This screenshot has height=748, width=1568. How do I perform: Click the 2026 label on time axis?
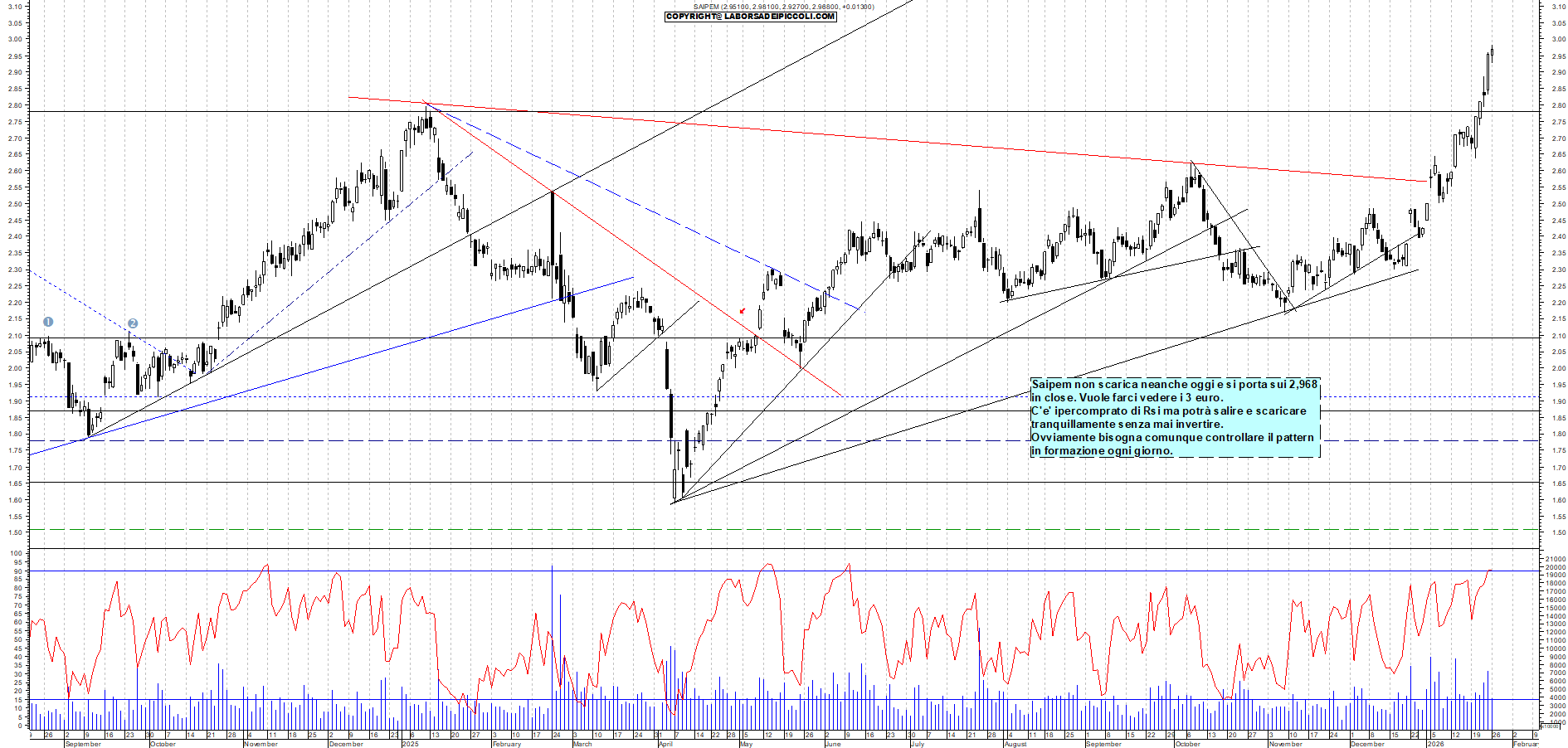[1434, 744]
